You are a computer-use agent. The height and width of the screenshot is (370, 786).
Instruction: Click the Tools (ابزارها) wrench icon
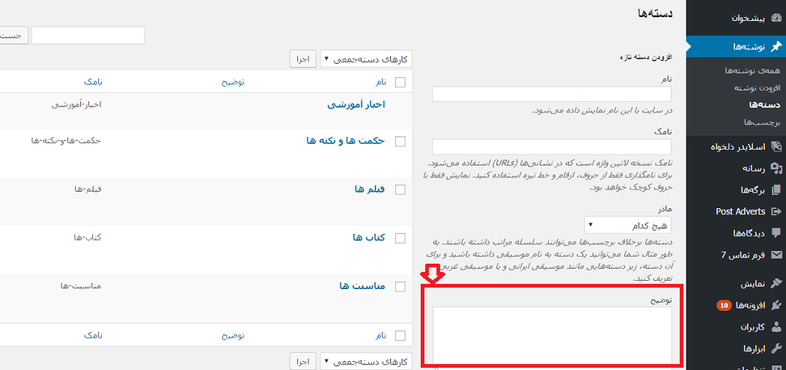tap(776, 348)
